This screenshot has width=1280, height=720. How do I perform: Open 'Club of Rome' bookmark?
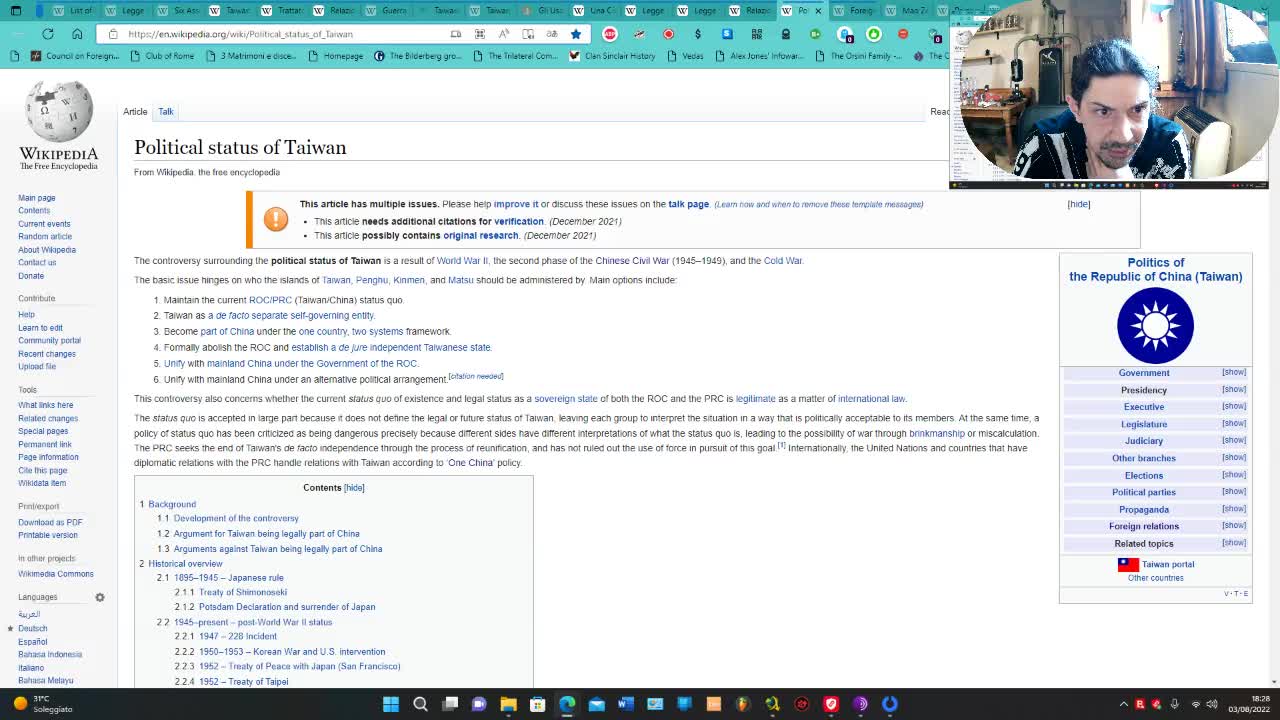tap(162, 56)
